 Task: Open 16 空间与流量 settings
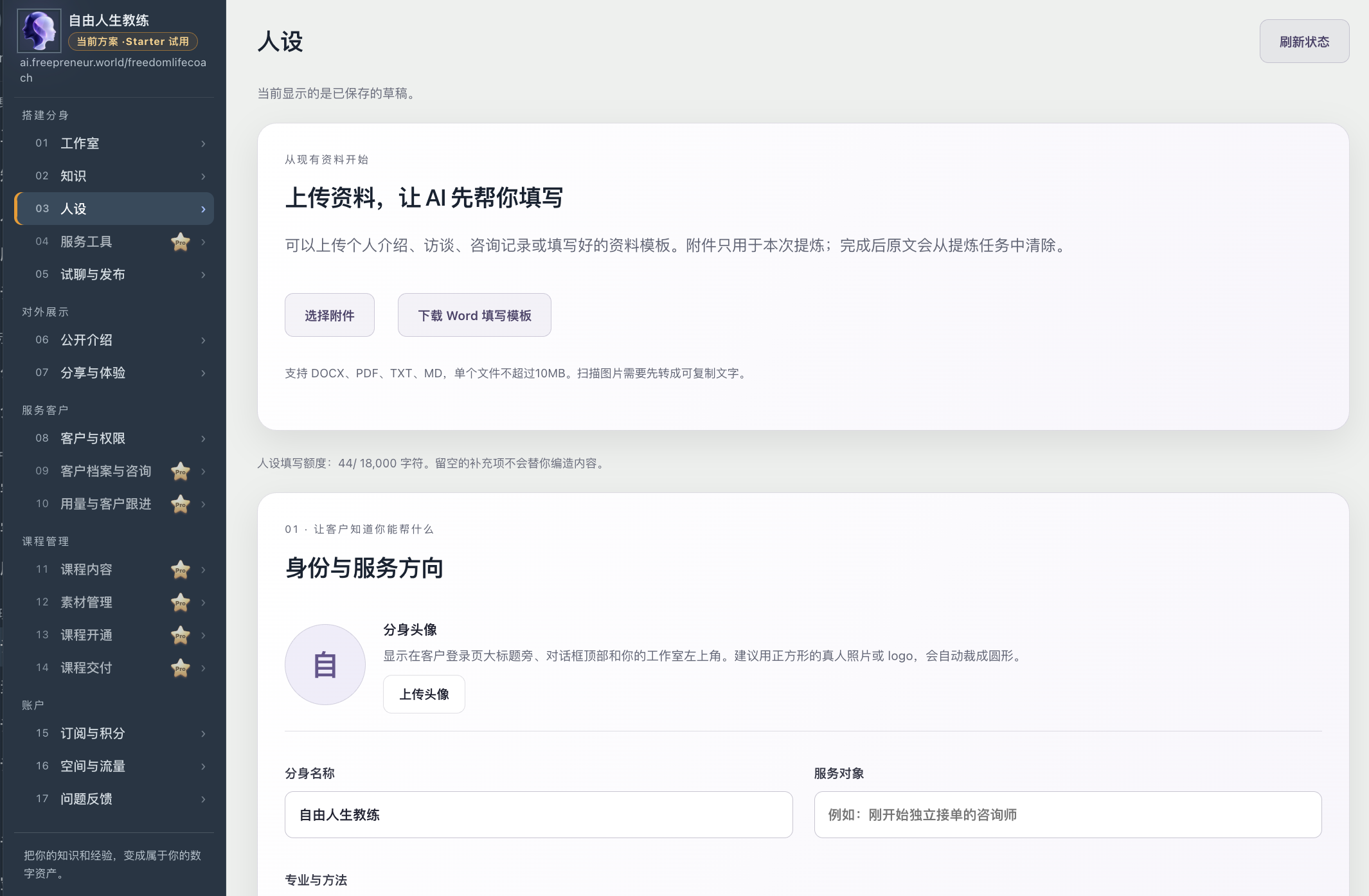[x=114, y=766]
